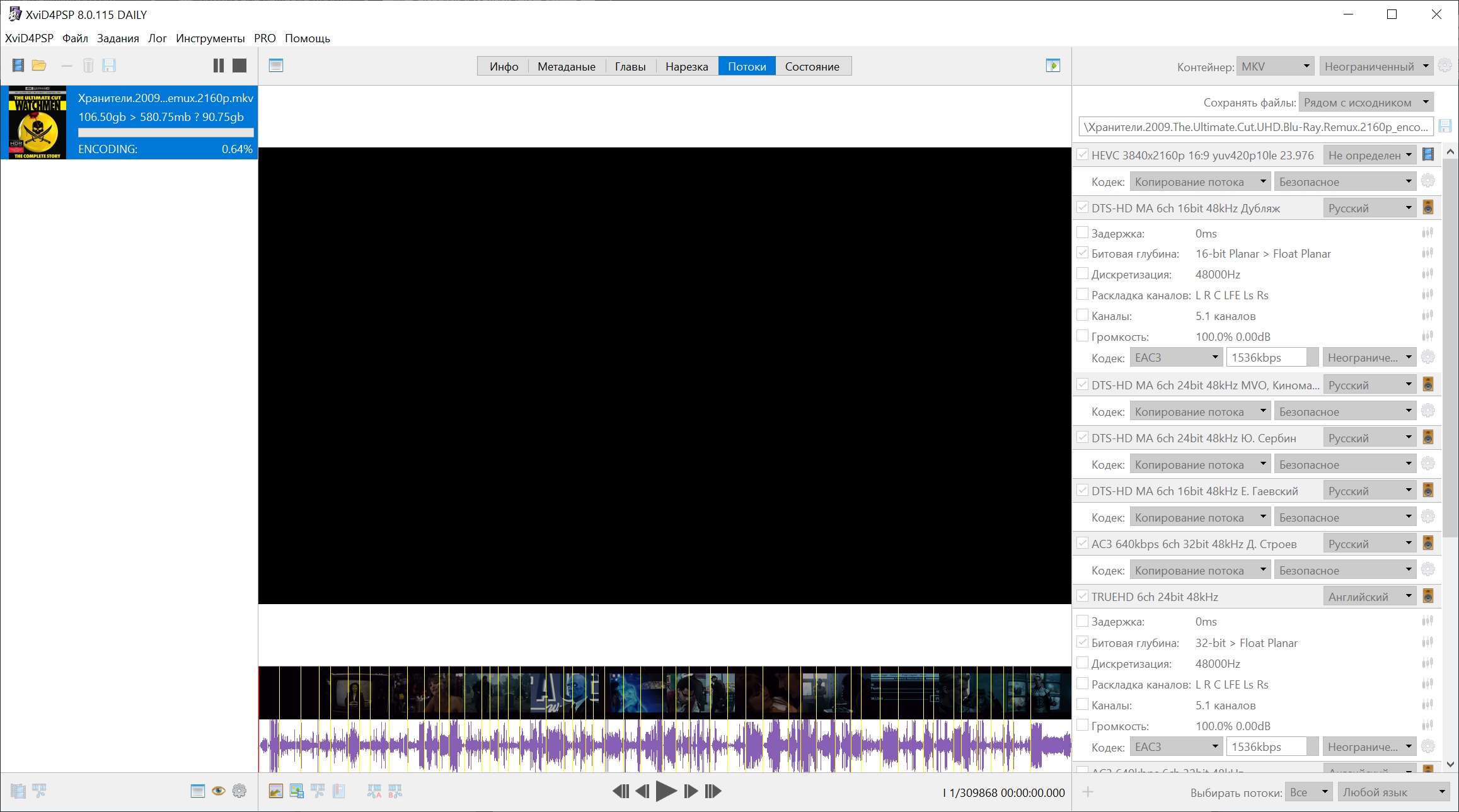Open the Инструменты menu
The height and width of the screenshot is (812, 1459).
210,38
